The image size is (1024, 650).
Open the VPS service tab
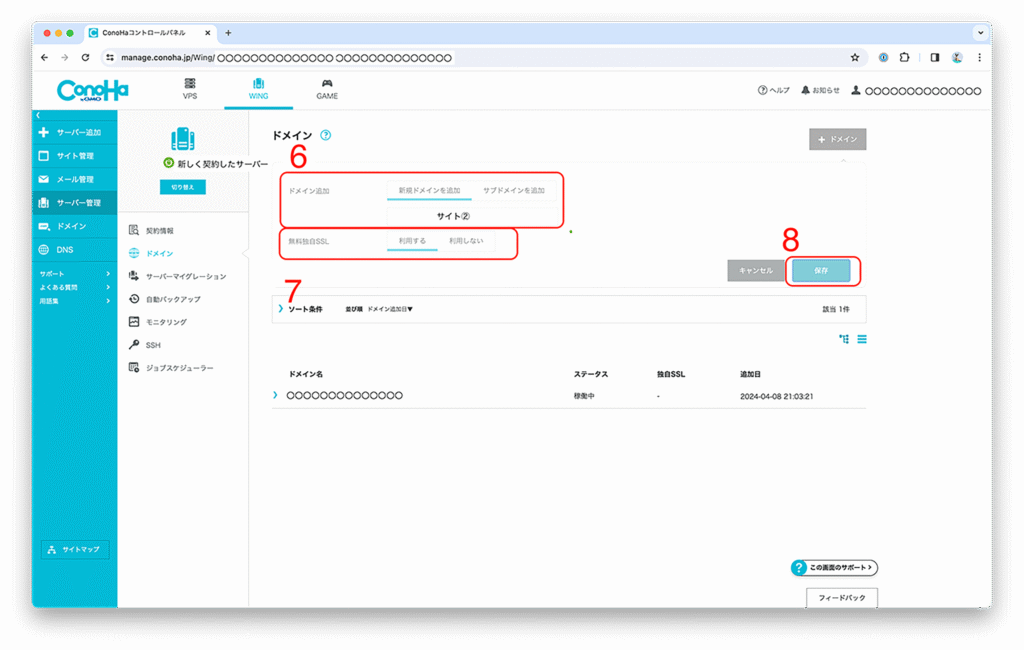tap(190, 89)
